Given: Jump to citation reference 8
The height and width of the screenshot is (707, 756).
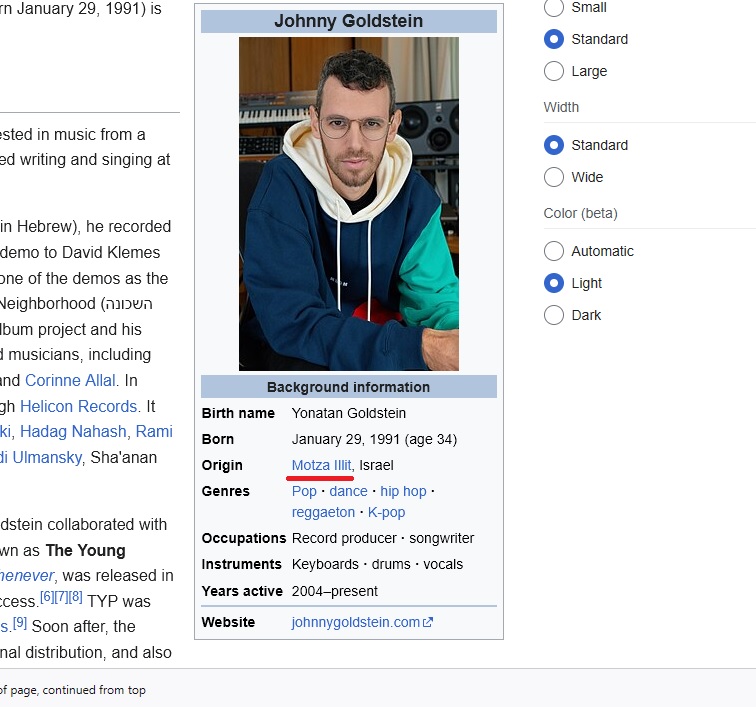Looking at the screenshot, I should tap(76, 597).
